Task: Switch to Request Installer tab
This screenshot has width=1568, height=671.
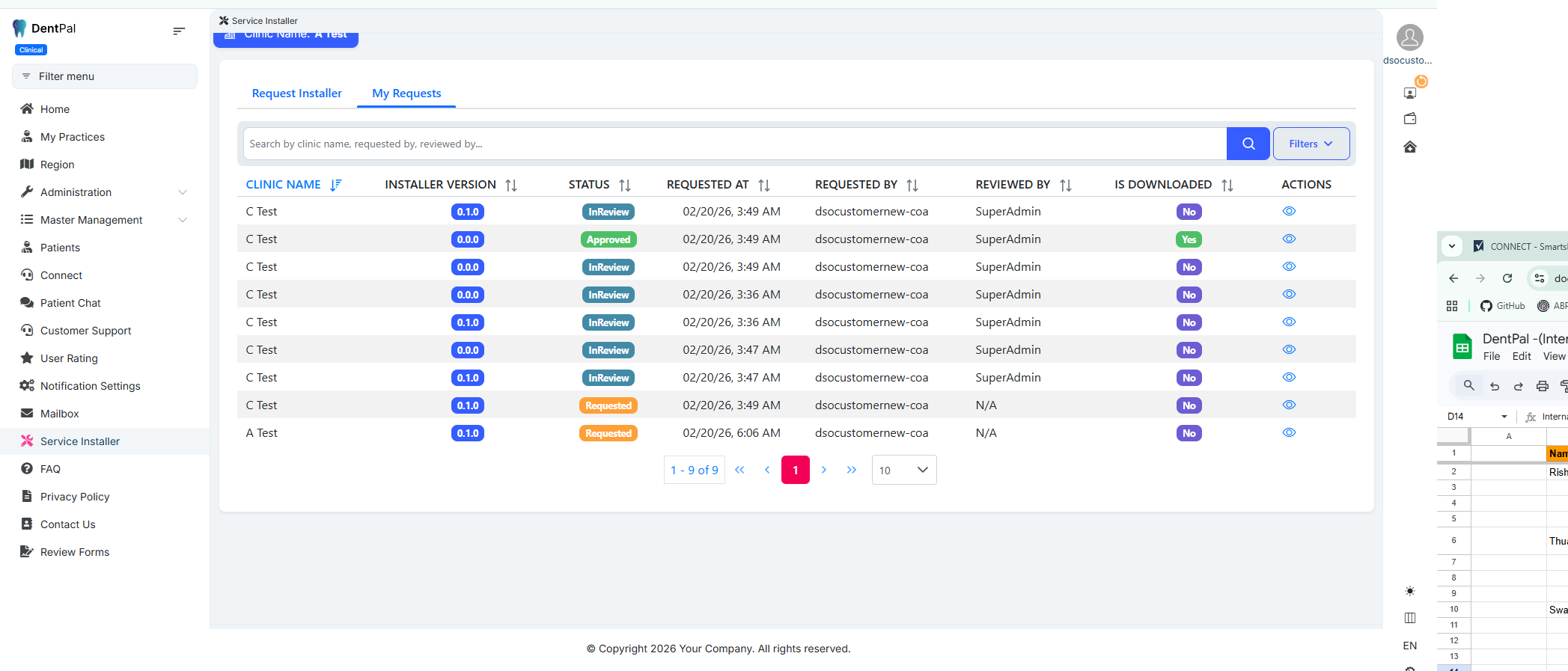Action: [296, 94]
